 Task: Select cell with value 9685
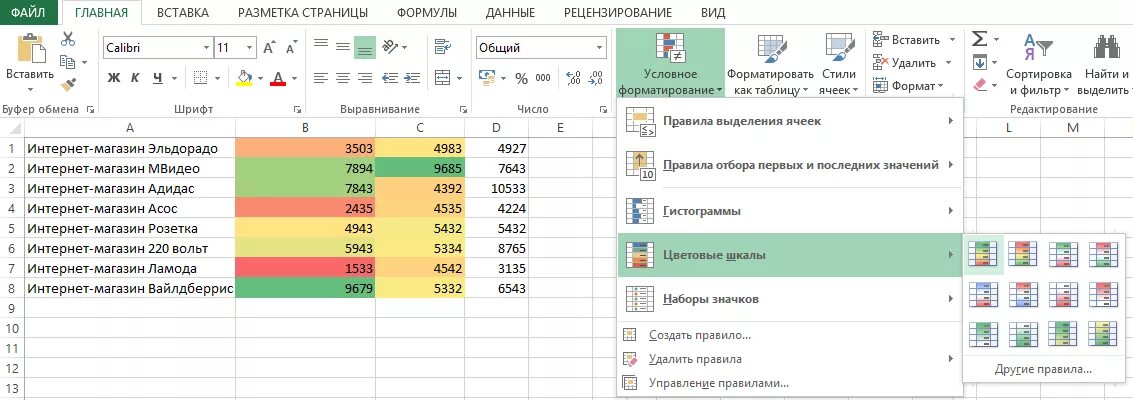421,168
